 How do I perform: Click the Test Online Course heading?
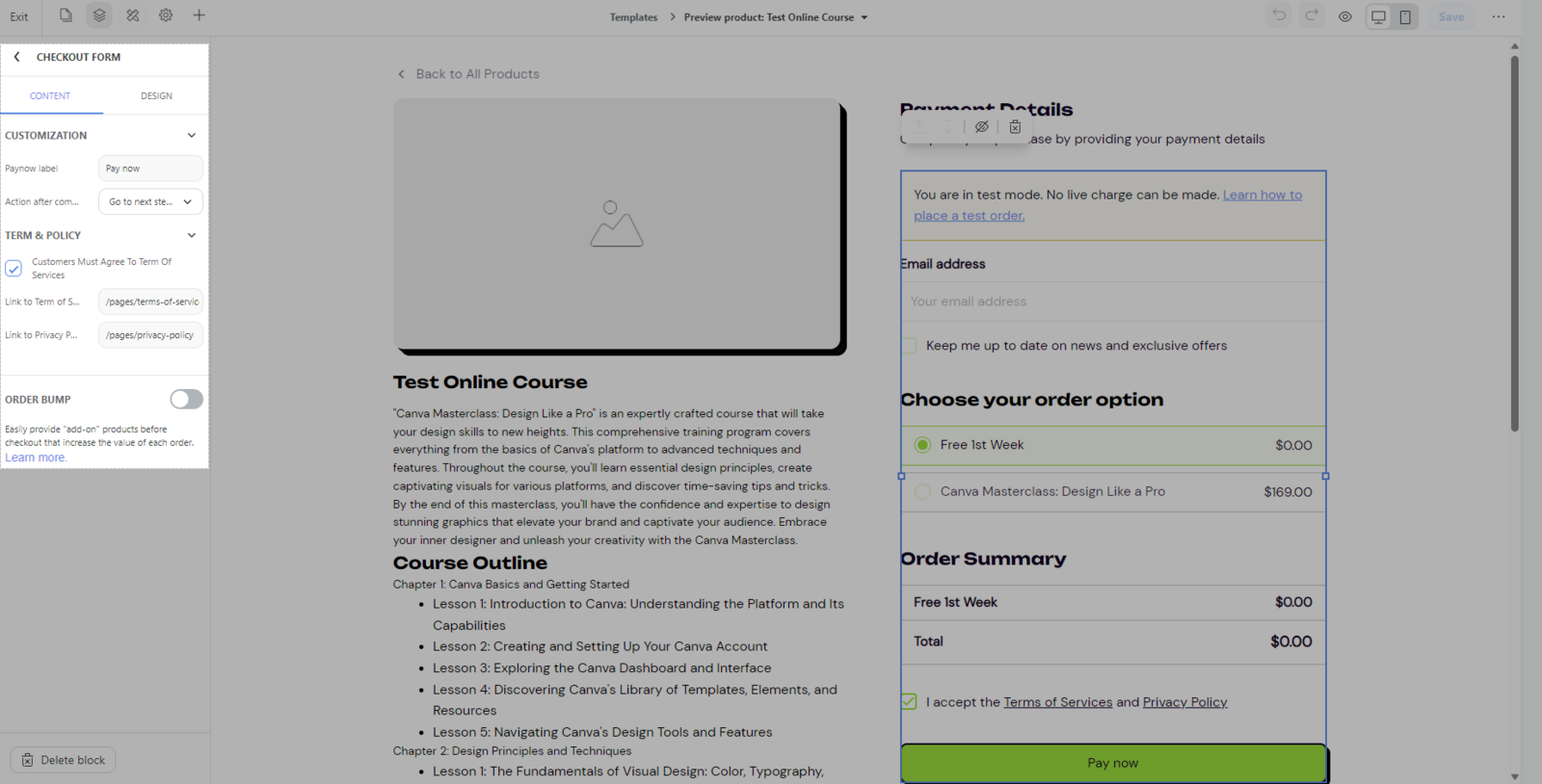490,382
